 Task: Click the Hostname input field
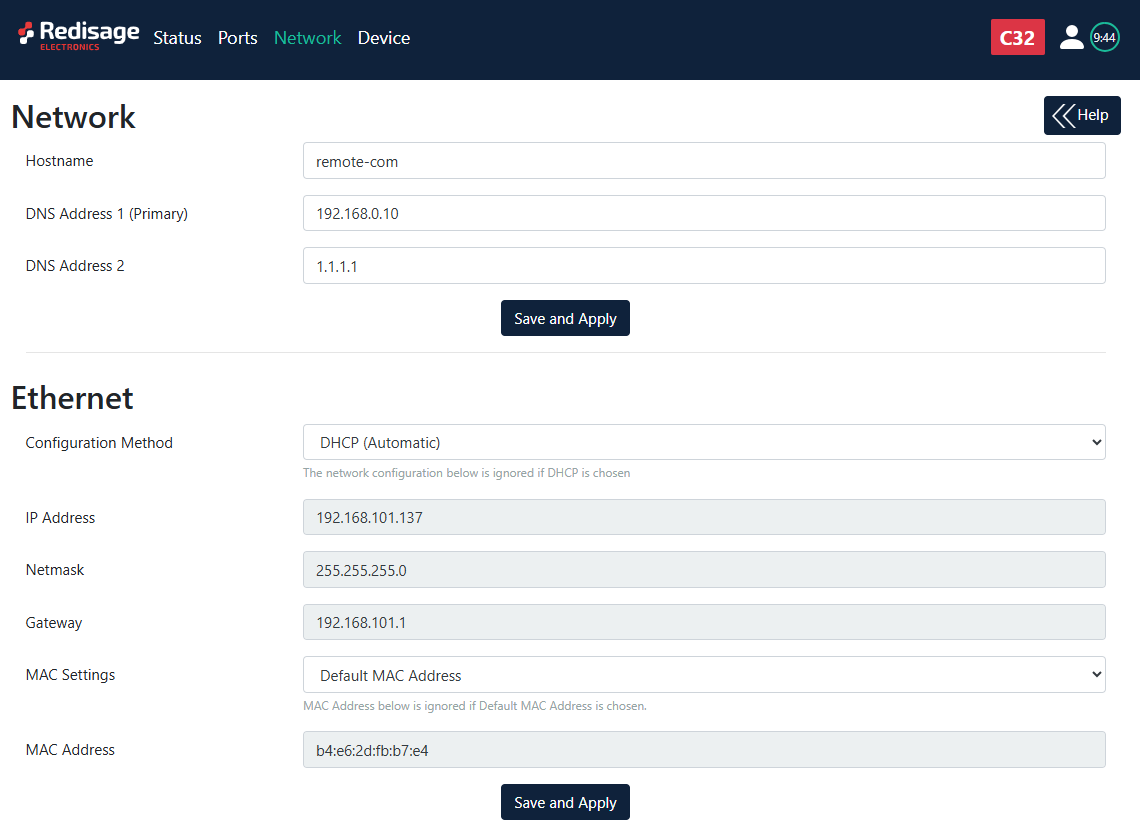pos(704,161)
